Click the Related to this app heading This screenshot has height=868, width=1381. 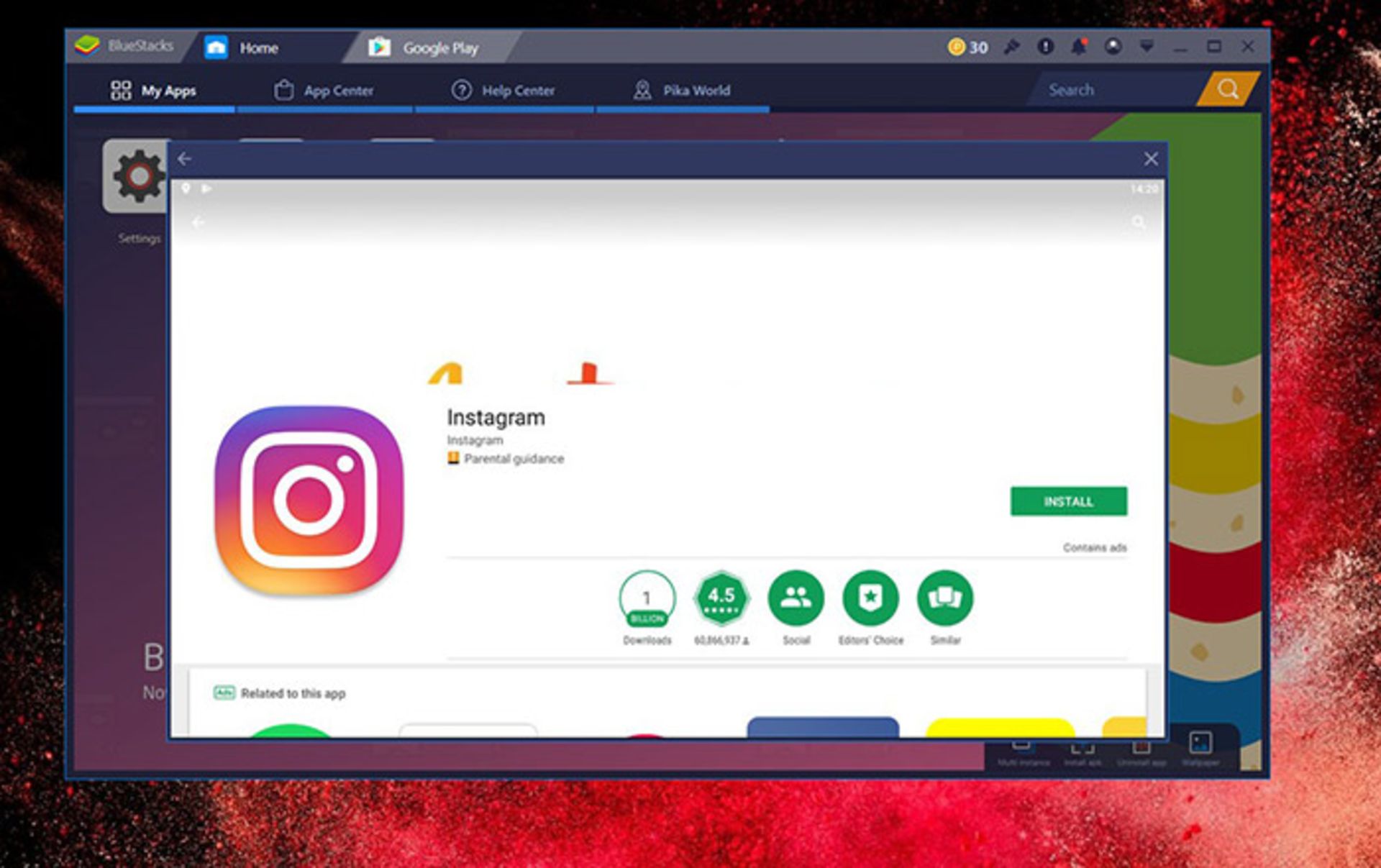(x=293, y=693)
